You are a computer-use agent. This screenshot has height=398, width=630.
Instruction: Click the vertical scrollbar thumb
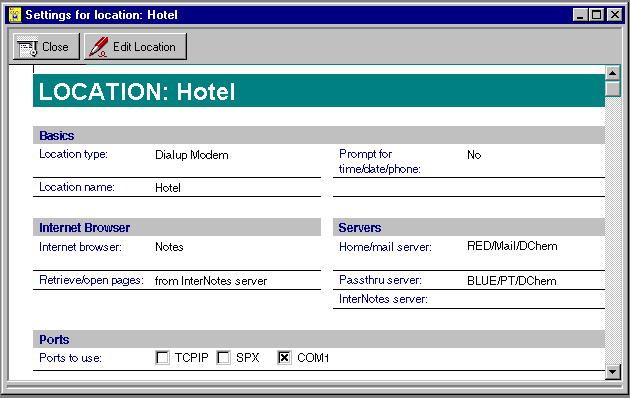[x=612, y=88]
